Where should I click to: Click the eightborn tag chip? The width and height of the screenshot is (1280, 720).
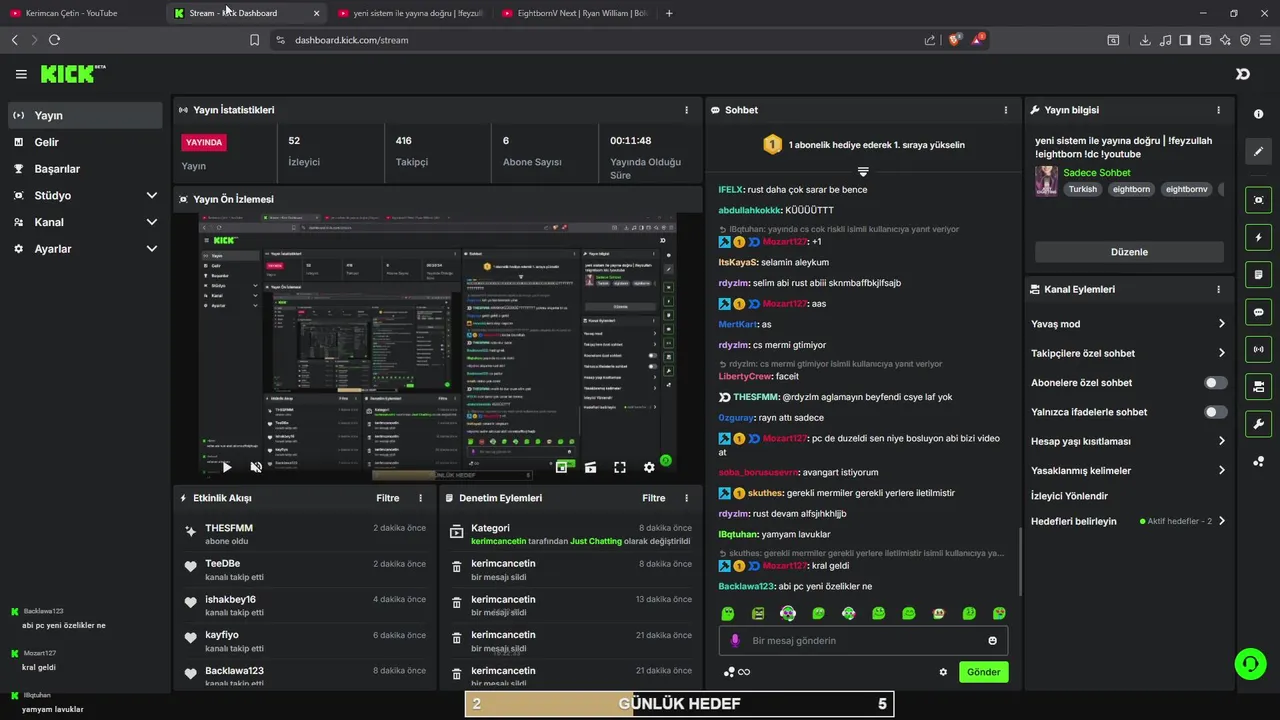point(1131,189)
